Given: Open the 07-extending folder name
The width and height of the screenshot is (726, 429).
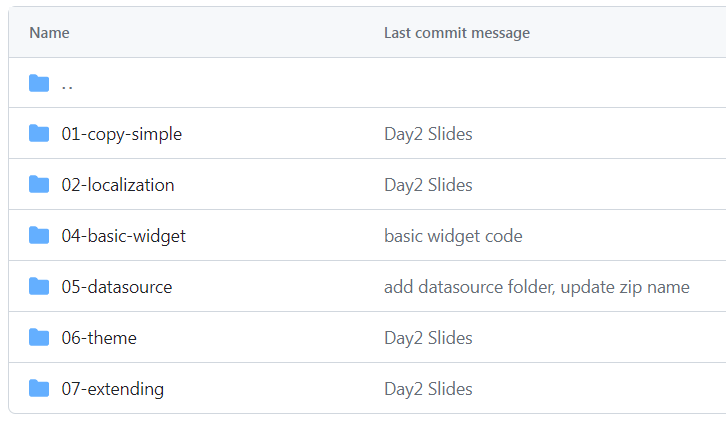Looking at the screenshot, I should point(112,389).
